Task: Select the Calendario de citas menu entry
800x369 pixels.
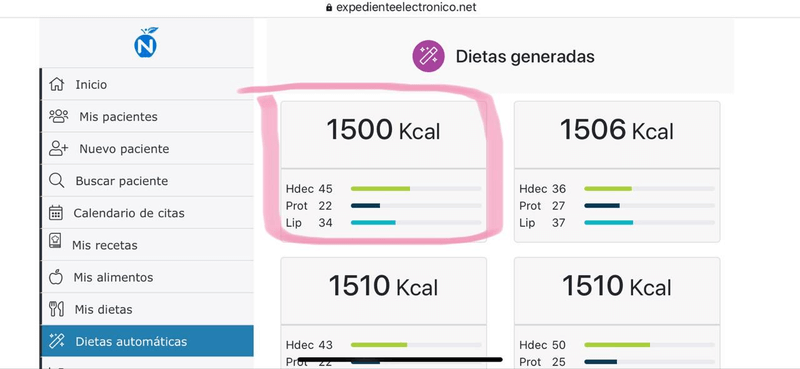Action: tap(147, 213)
